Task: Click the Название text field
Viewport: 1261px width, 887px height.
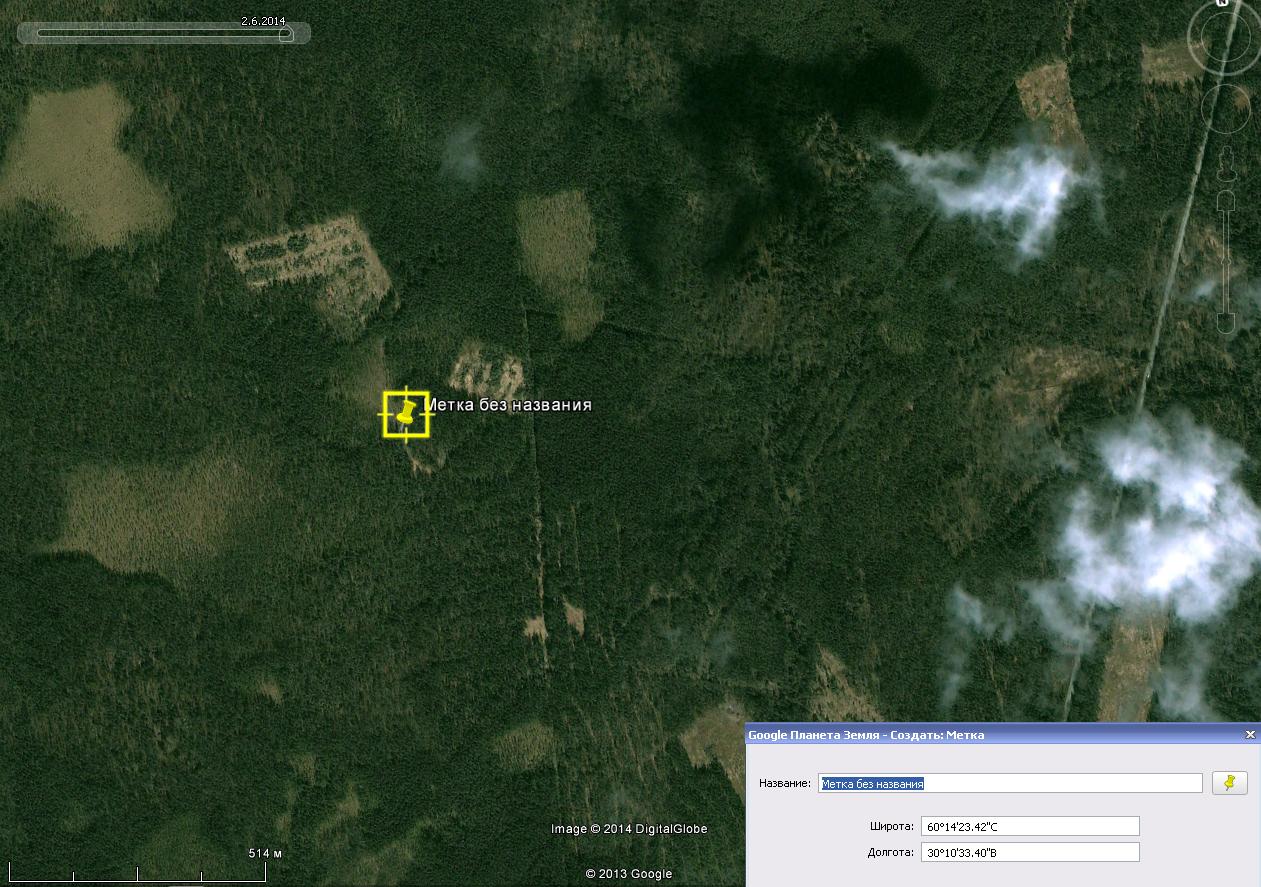Action: tap(1010, 784)
